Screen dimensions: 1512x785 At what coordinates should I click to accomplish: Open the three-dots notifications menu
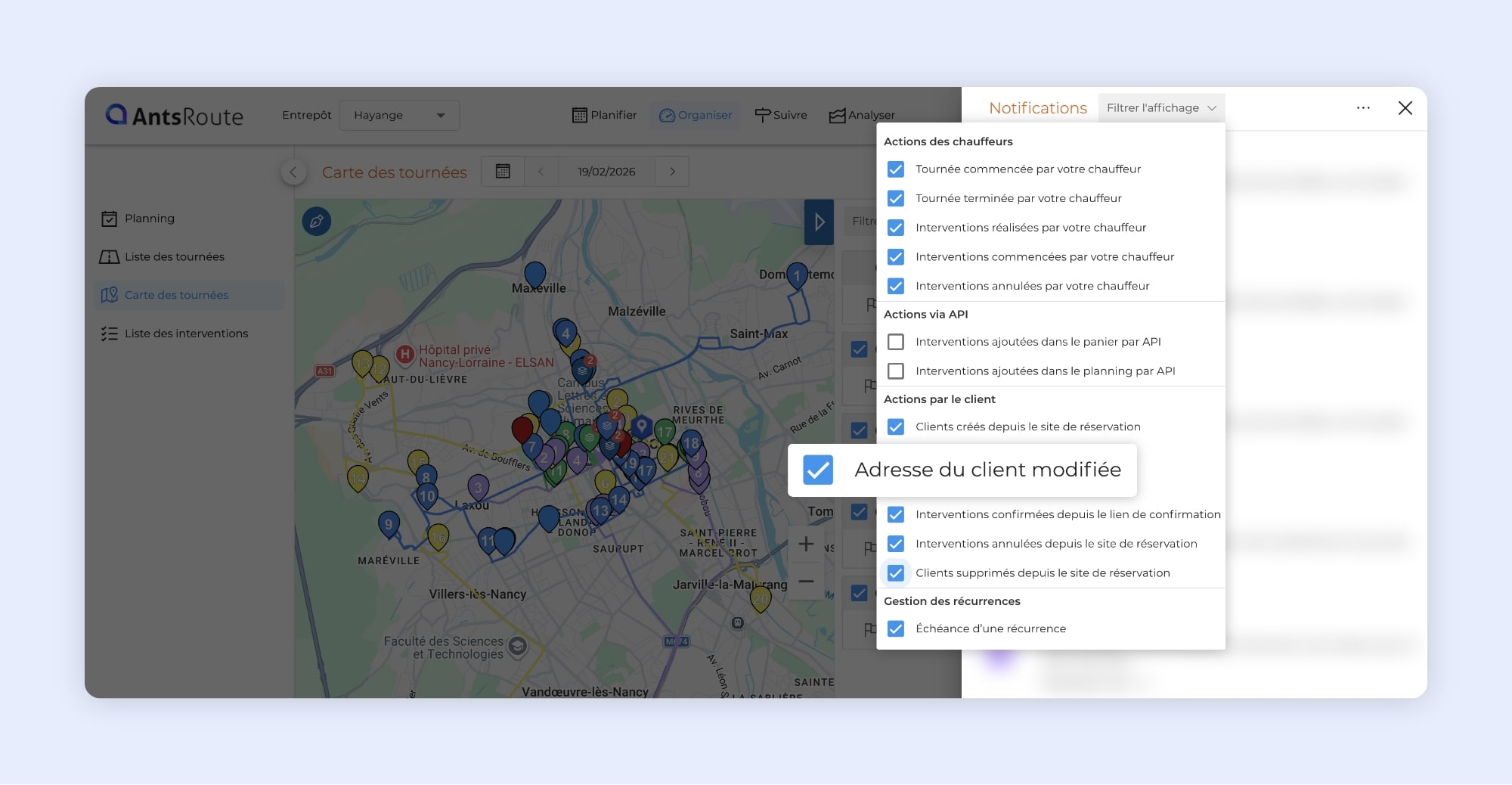(1363, 108)
